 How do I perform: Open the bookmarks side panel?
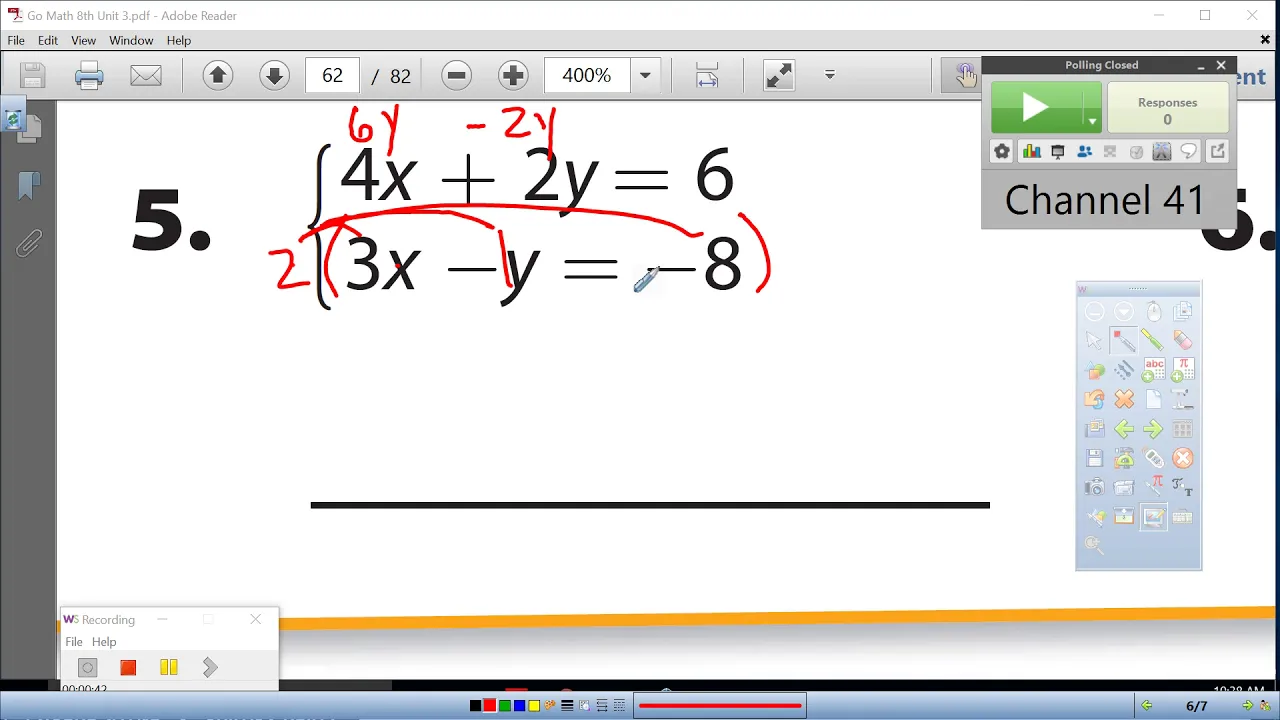click(29, 186)
